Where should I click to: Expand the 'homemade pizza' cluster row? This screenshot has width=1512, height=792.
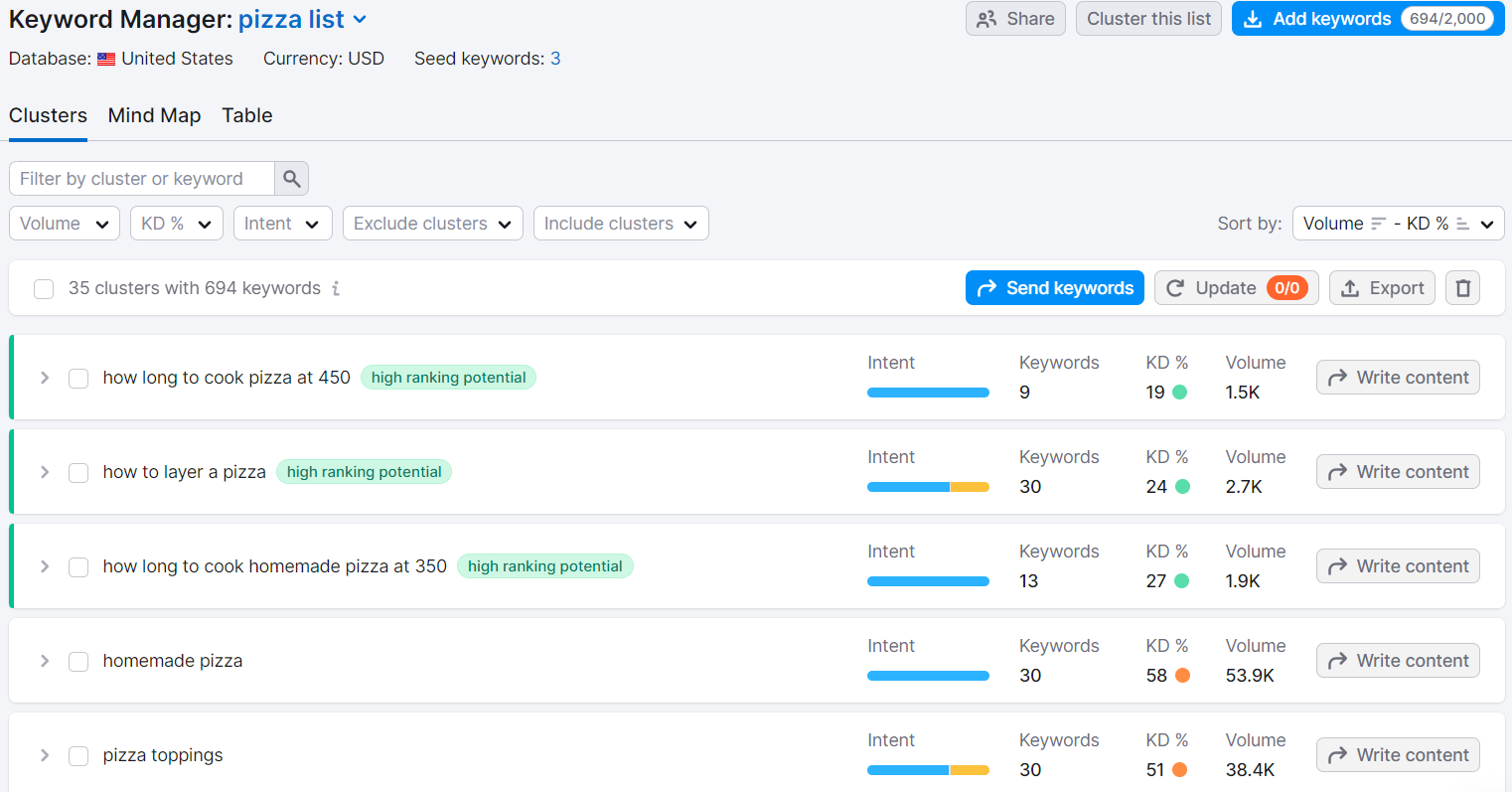point(45,661)
